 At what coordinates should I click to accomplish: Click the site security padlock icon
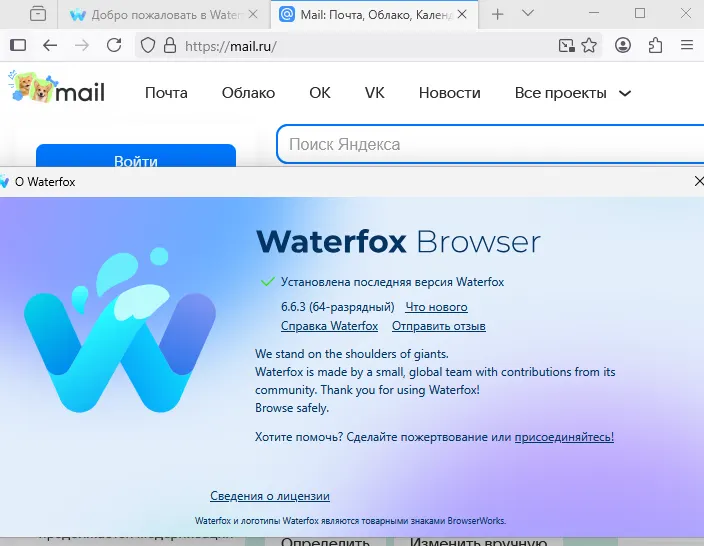tap(169, 45)
